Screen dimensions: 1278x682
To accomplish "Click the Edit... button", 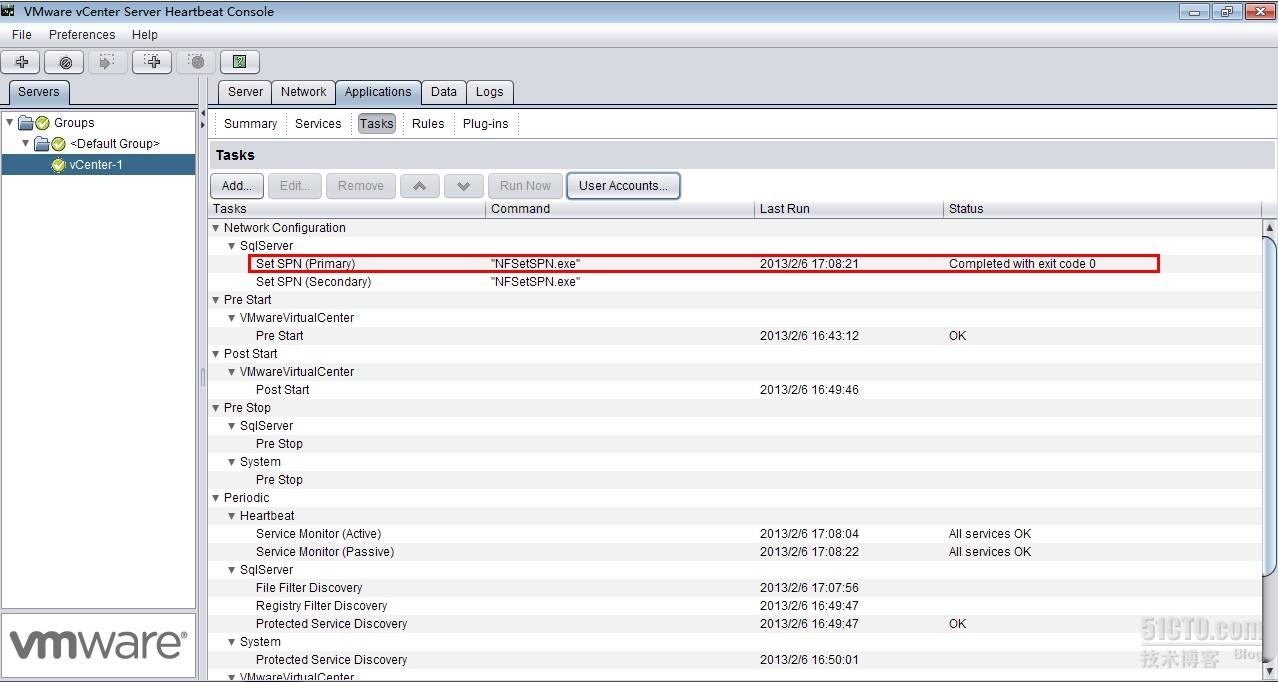I will pos(294,186).
